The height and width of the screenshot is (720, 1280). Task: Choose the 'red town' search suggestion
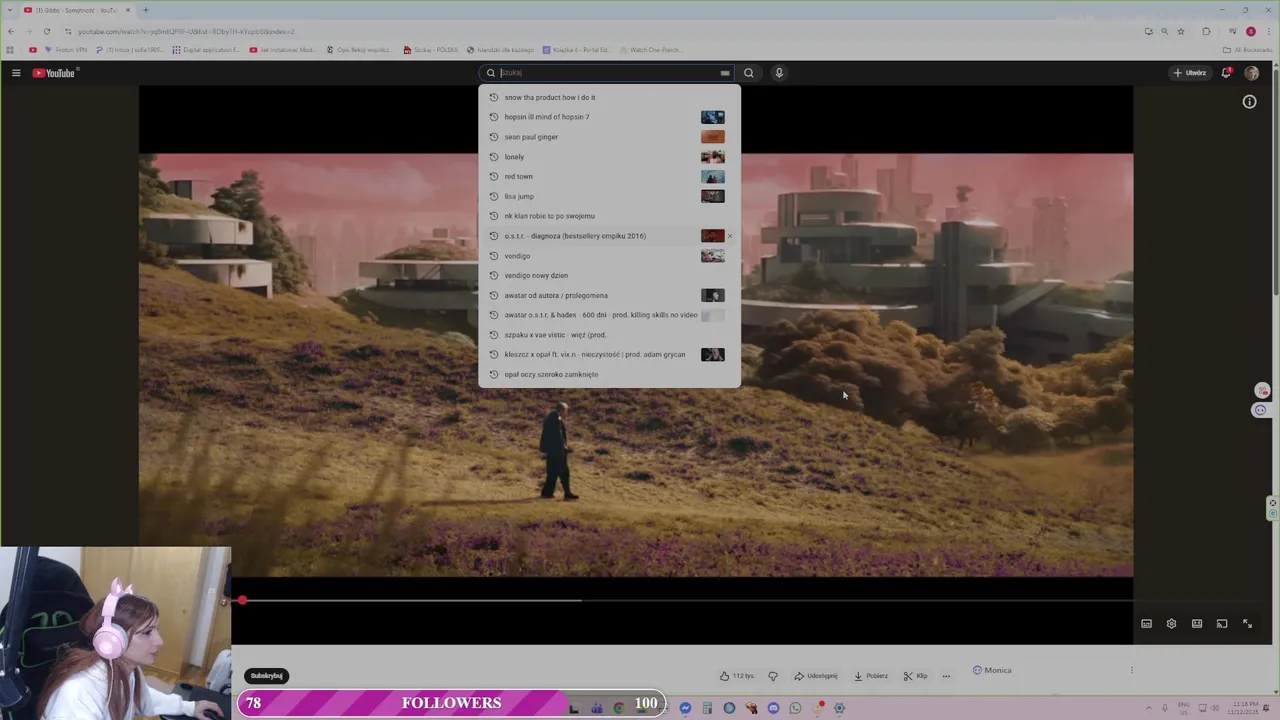click(609, 176)
